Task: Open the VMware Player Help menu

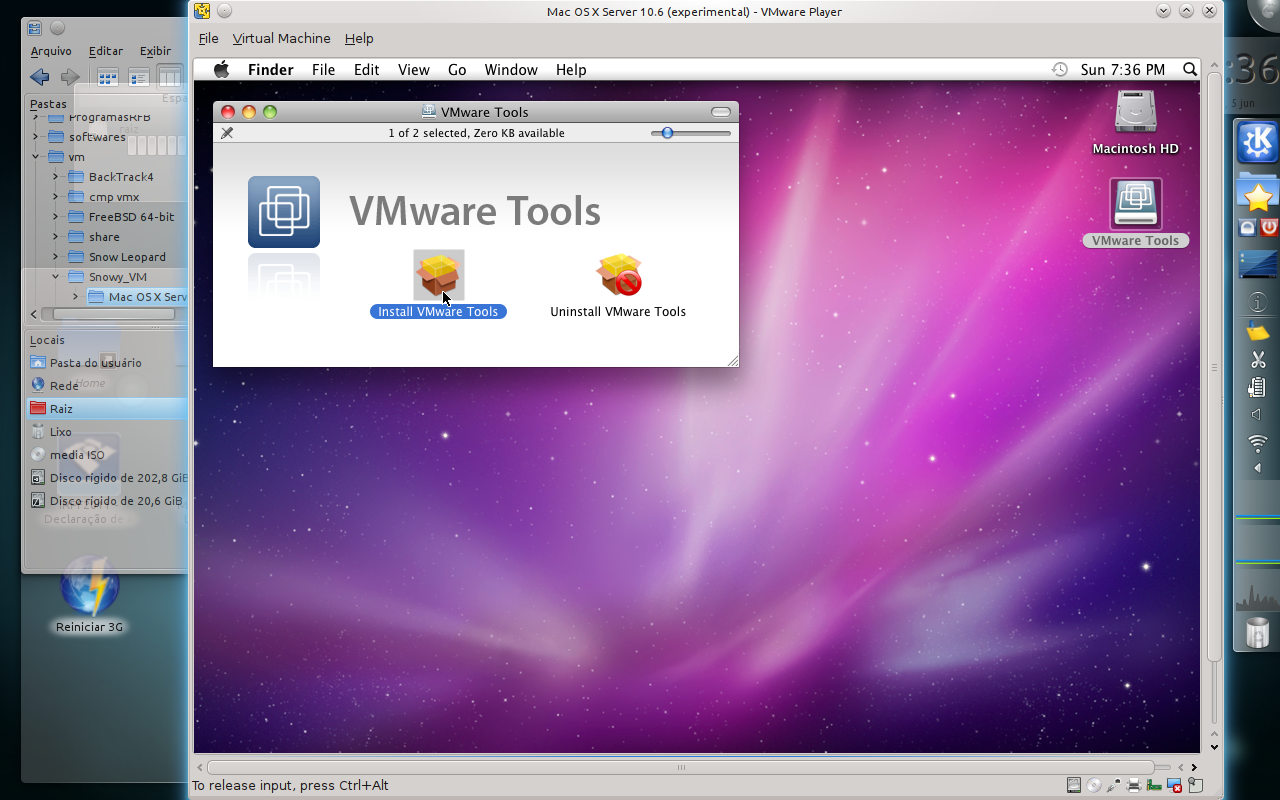Action: tap(359, 39)
